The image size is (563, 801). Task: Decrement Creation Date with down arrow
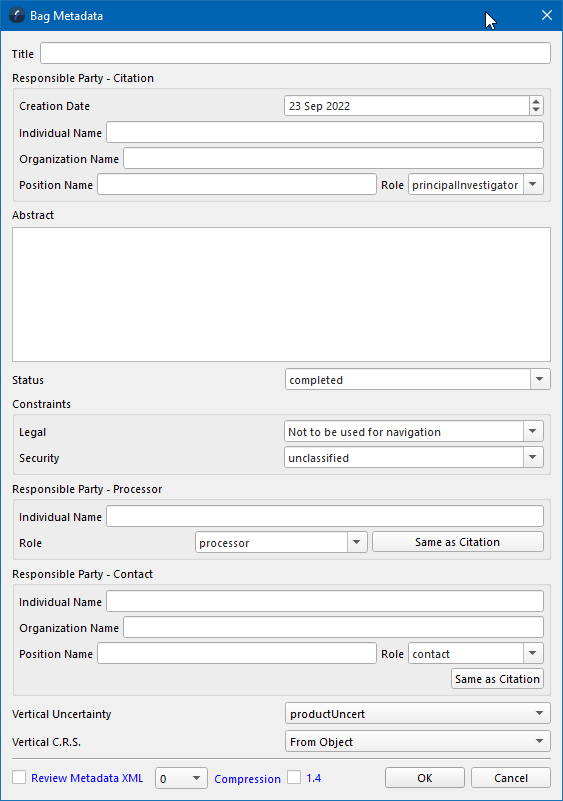point(536,110)
